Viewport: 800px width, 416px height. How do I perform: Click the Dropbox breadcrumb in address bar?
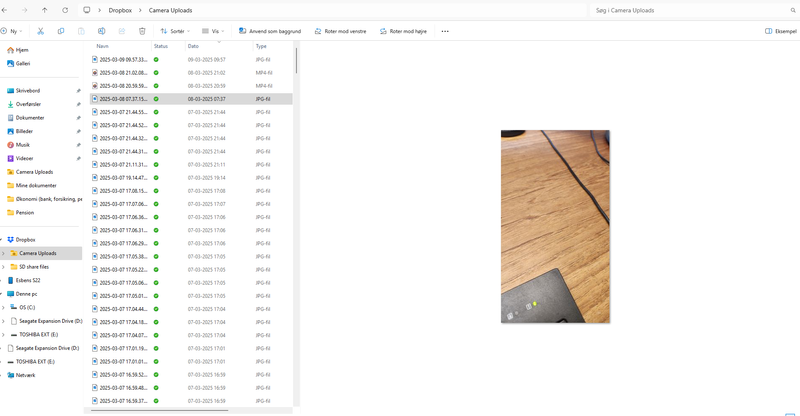coord(120,10)
